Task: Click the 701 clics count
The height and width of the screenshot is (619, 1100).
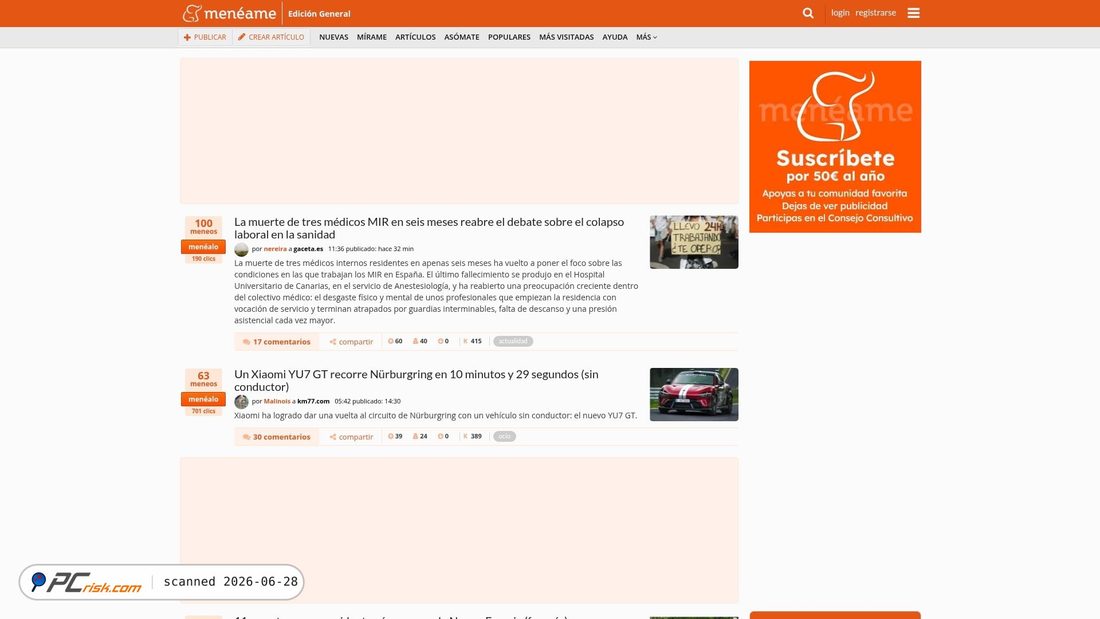Action: pyautogui.click(x=203, y=411)
